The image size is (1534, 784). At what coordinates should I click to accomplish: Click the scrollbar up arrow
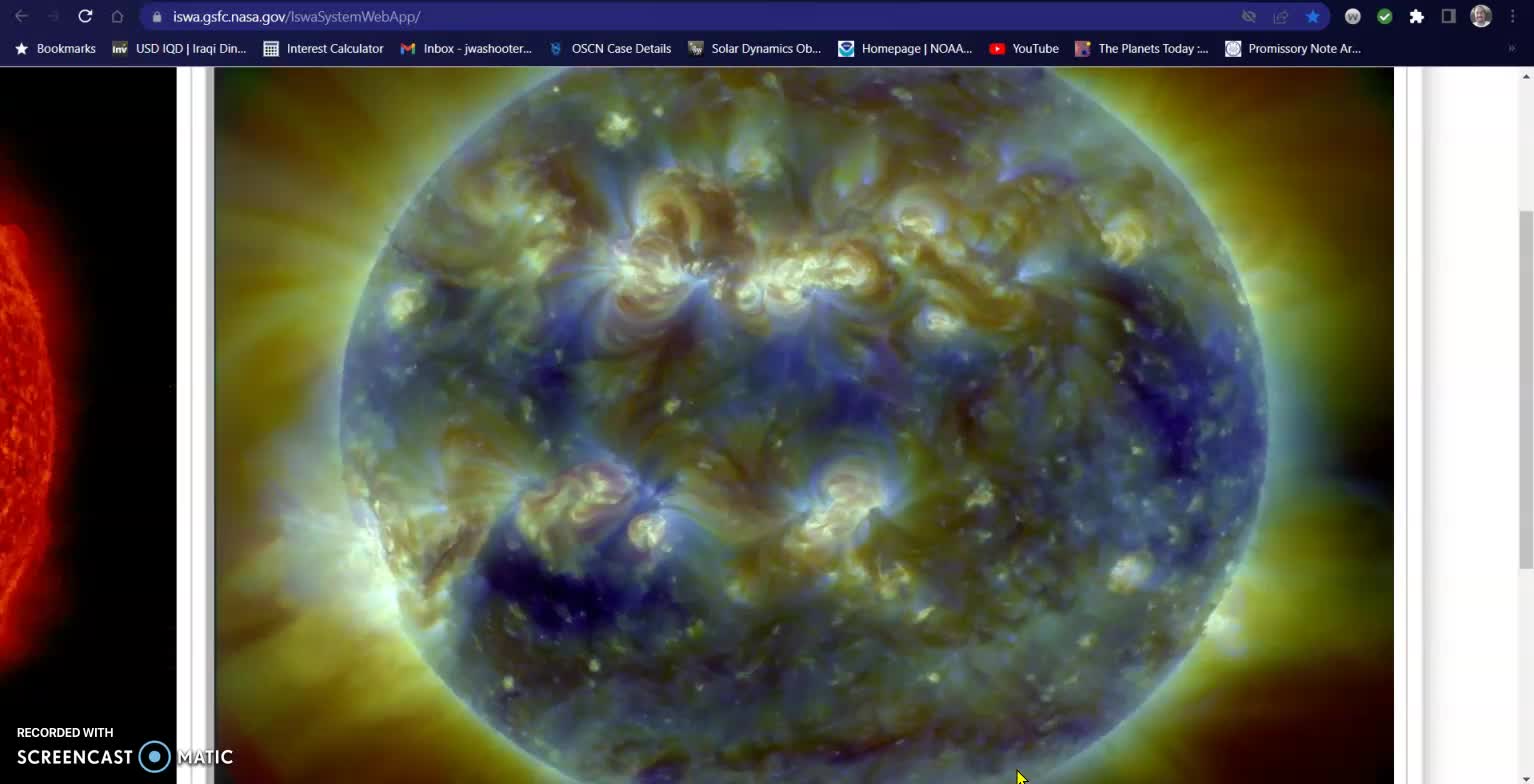pyautogui.click(x=1526, y=75)
